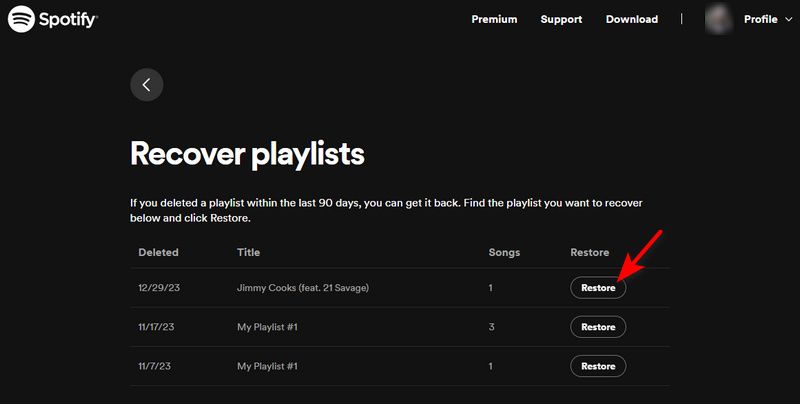
Task: Open the Support page
Action: 561,19
